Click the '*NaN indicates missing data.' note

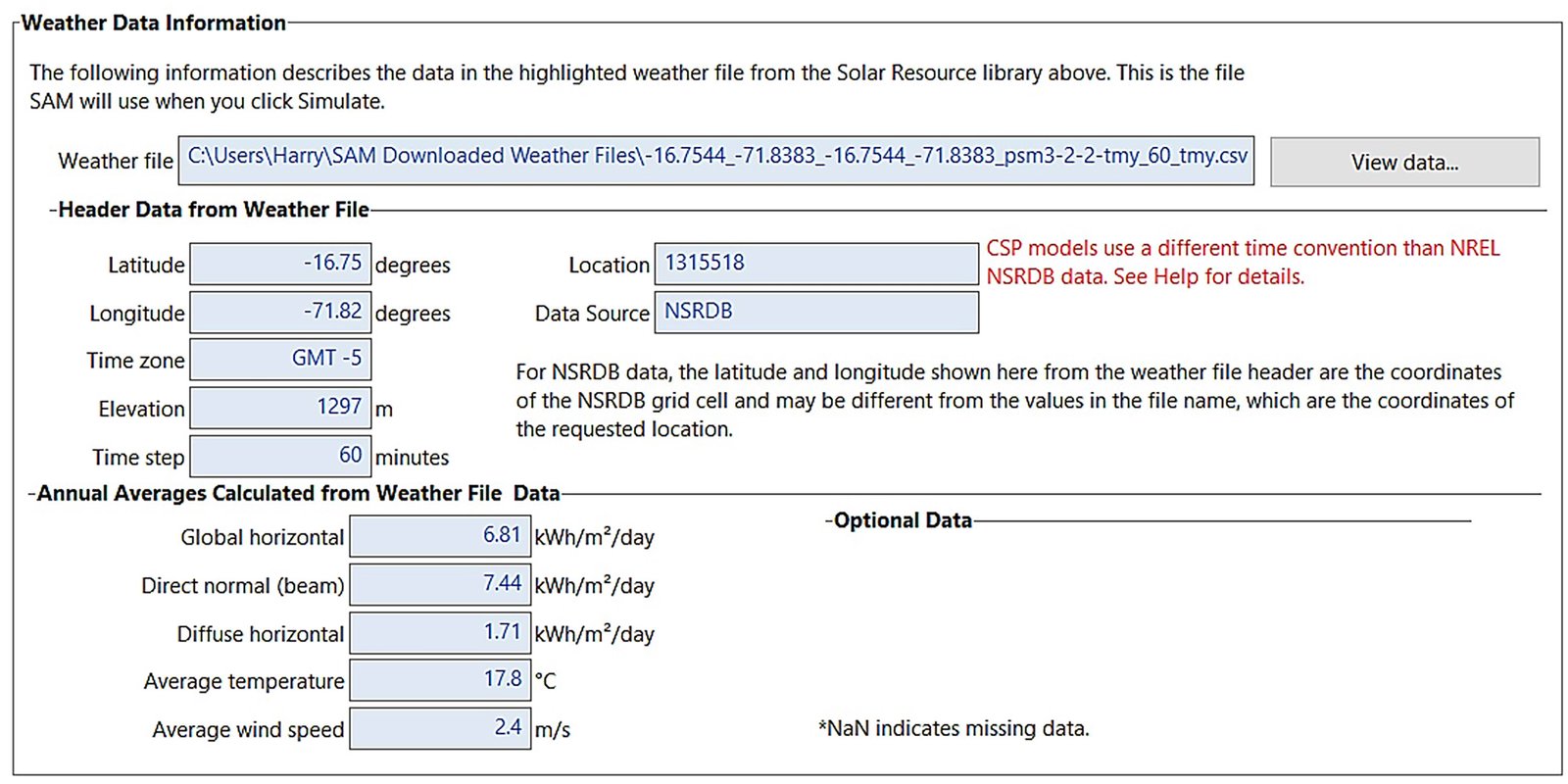coord(954,728)
